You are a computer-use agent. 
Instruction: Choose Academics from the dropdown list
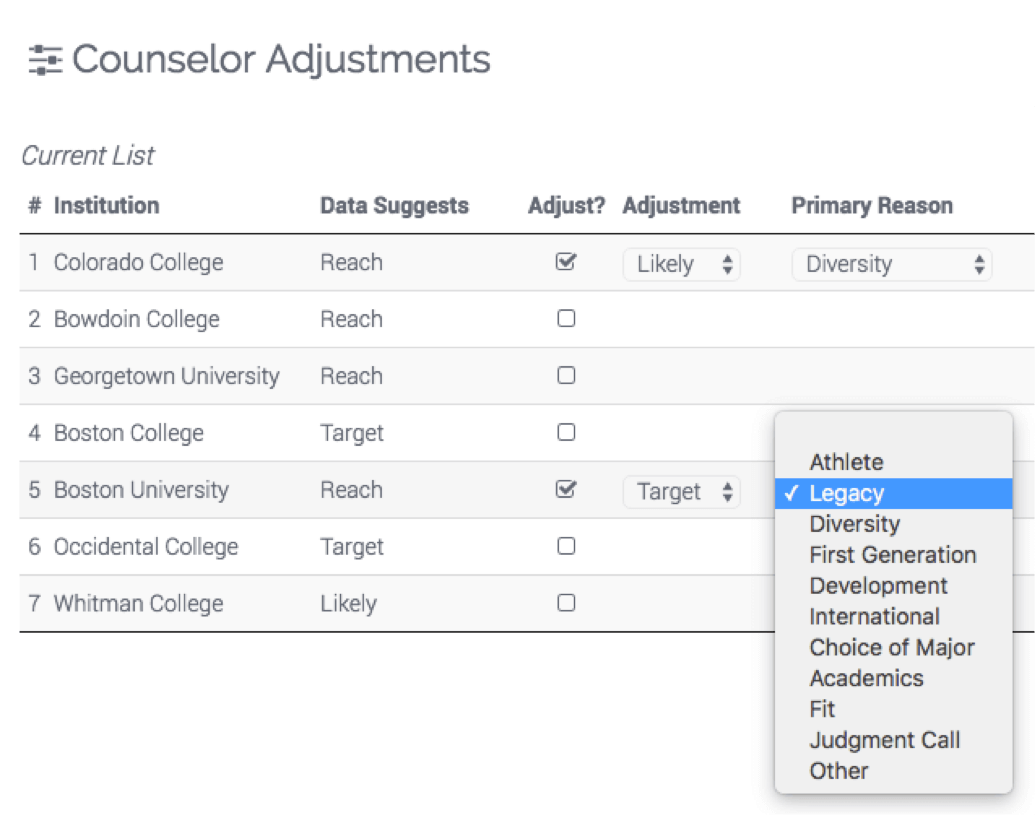point(894,678)
